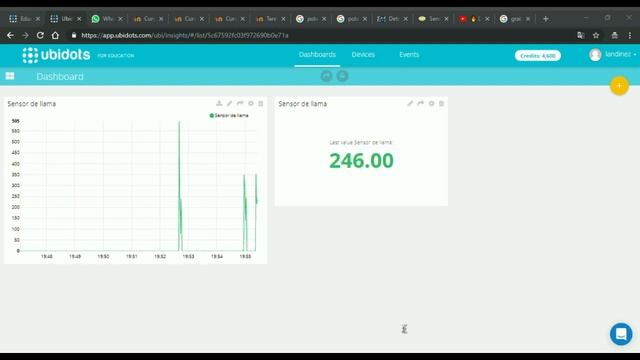Open the Events menu
Screen dimensions: 640x360
409,55
